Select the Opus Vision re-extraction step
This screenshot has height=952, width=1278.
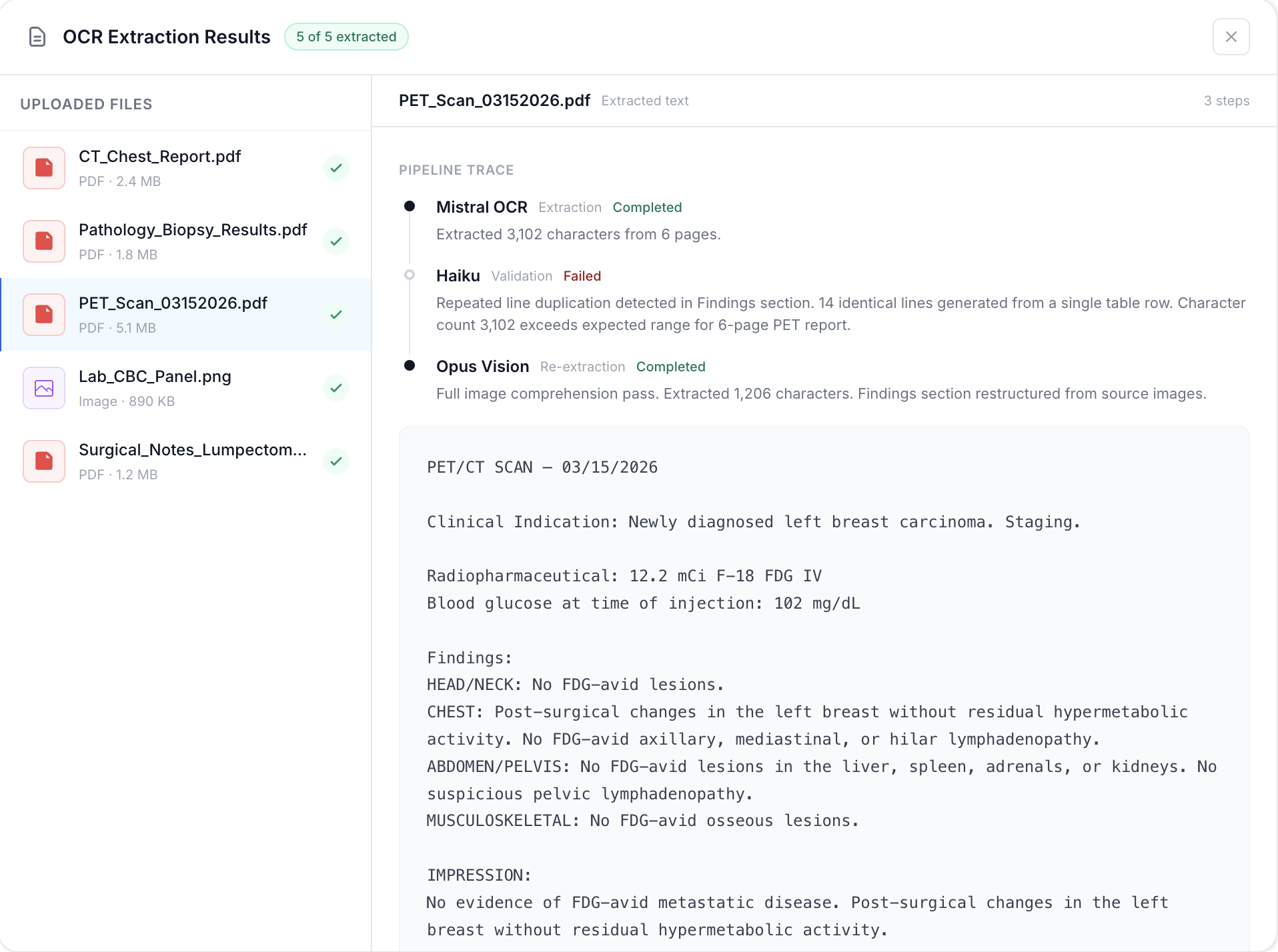[482, 367]
